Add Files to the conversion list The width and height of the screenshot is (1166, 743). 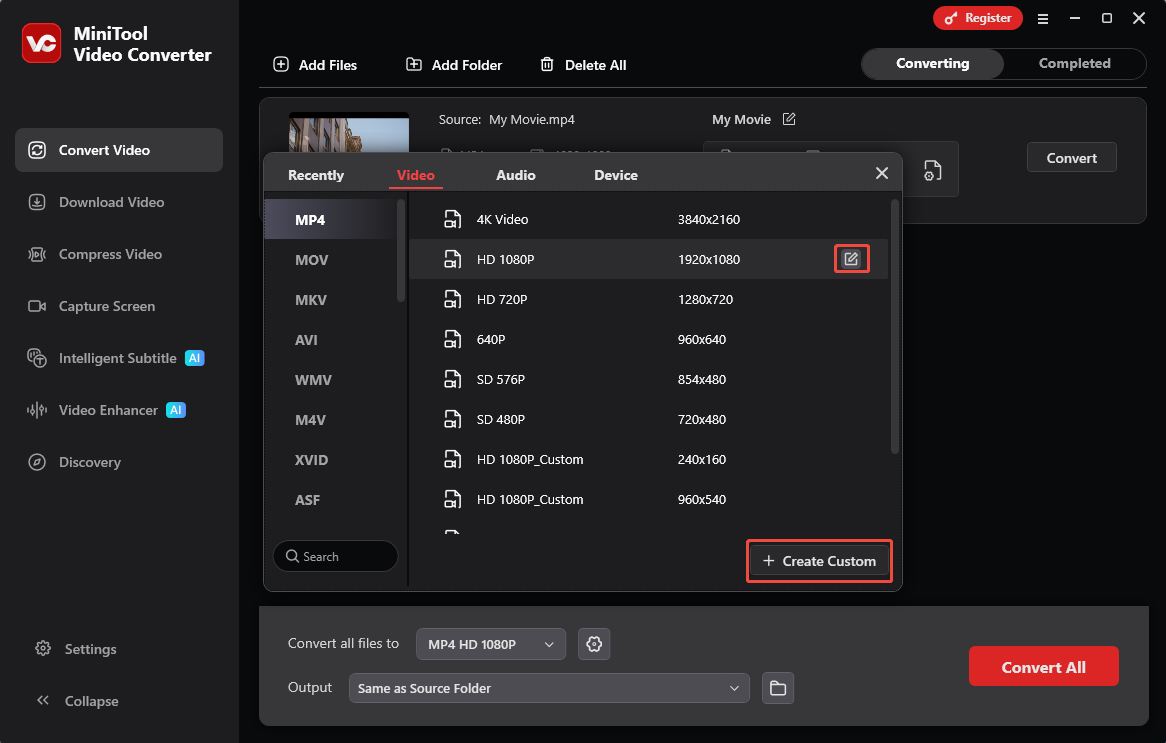point(315,65)
